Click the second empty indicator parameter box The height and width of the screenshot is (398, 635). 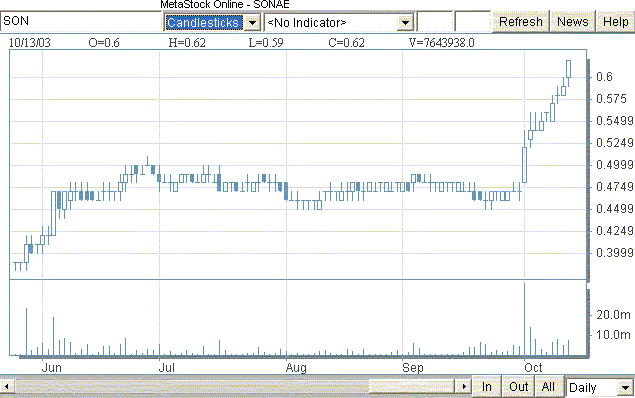[x=473, y=21]
